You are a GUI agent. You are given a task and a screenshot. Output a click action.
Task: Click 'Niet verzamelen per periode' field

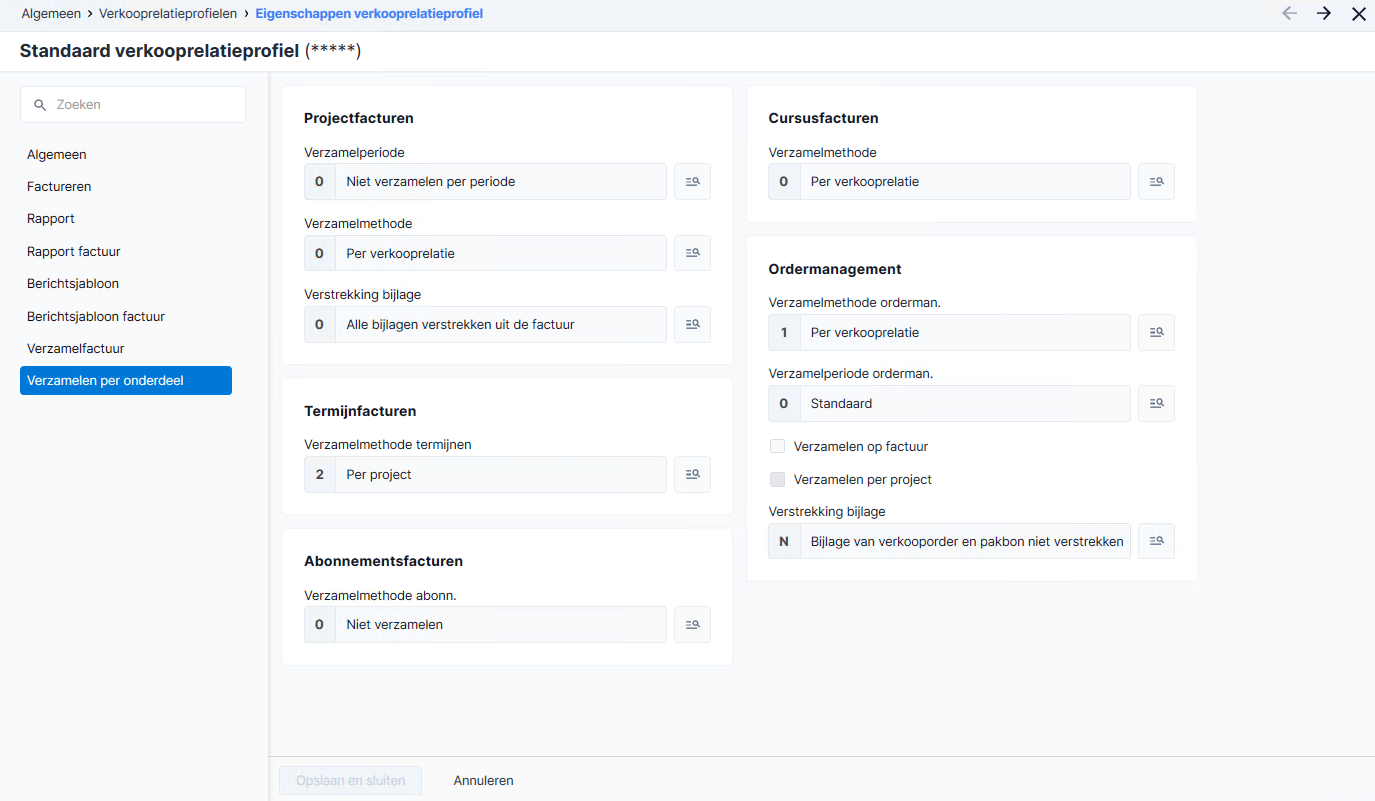[x=485, y=182]
